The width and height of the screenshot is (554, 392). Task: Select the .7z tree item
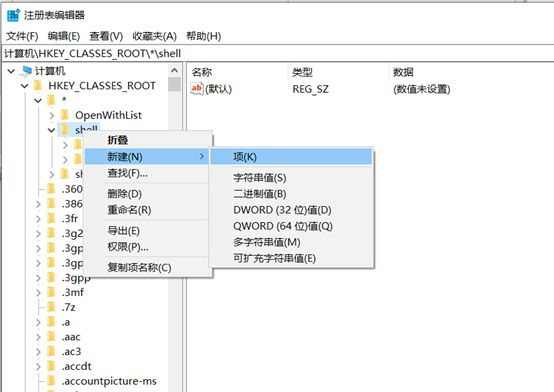point(69,307)
